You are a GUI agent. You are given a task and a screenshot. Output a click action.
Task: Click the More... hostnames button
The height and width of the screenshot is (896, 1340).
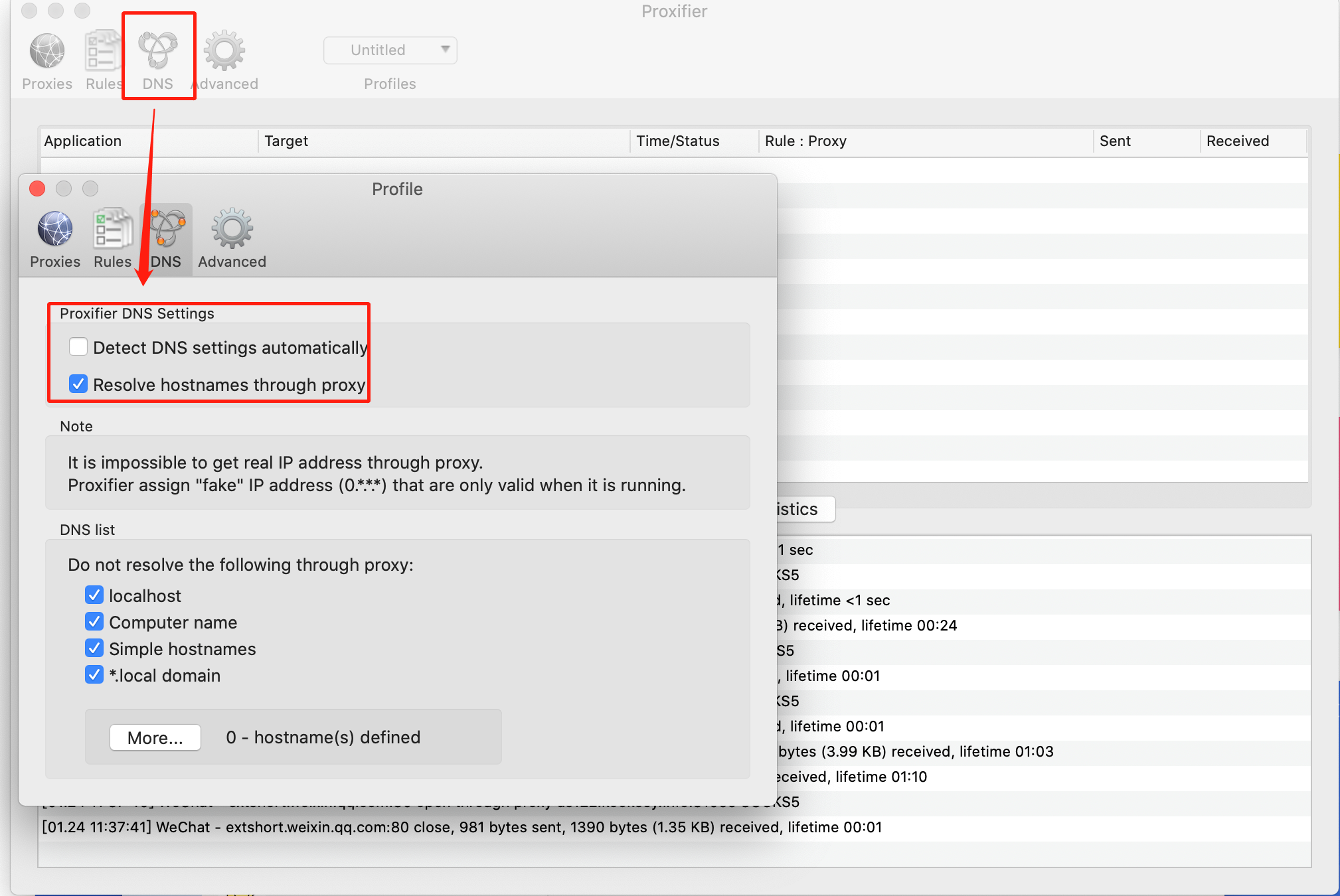pos(155,737)
